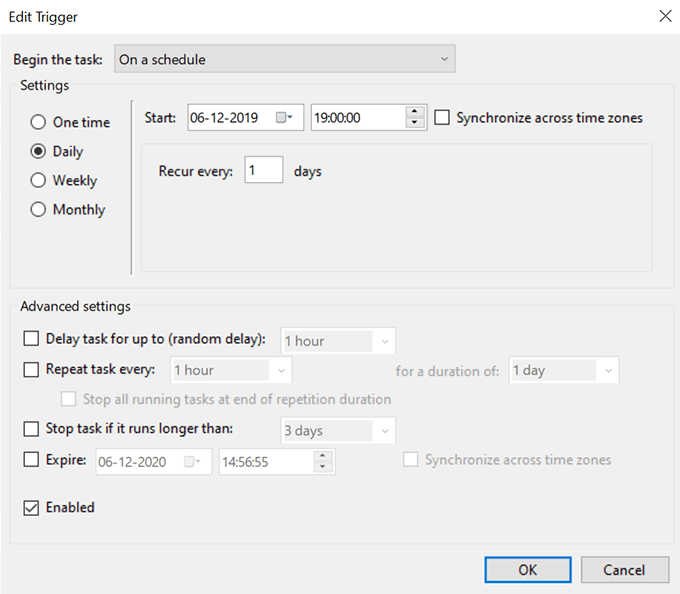680x594 pixels.
Task: Close the Edit Trigger dialog
Action: pyautogui.click(x=664, y=16)
